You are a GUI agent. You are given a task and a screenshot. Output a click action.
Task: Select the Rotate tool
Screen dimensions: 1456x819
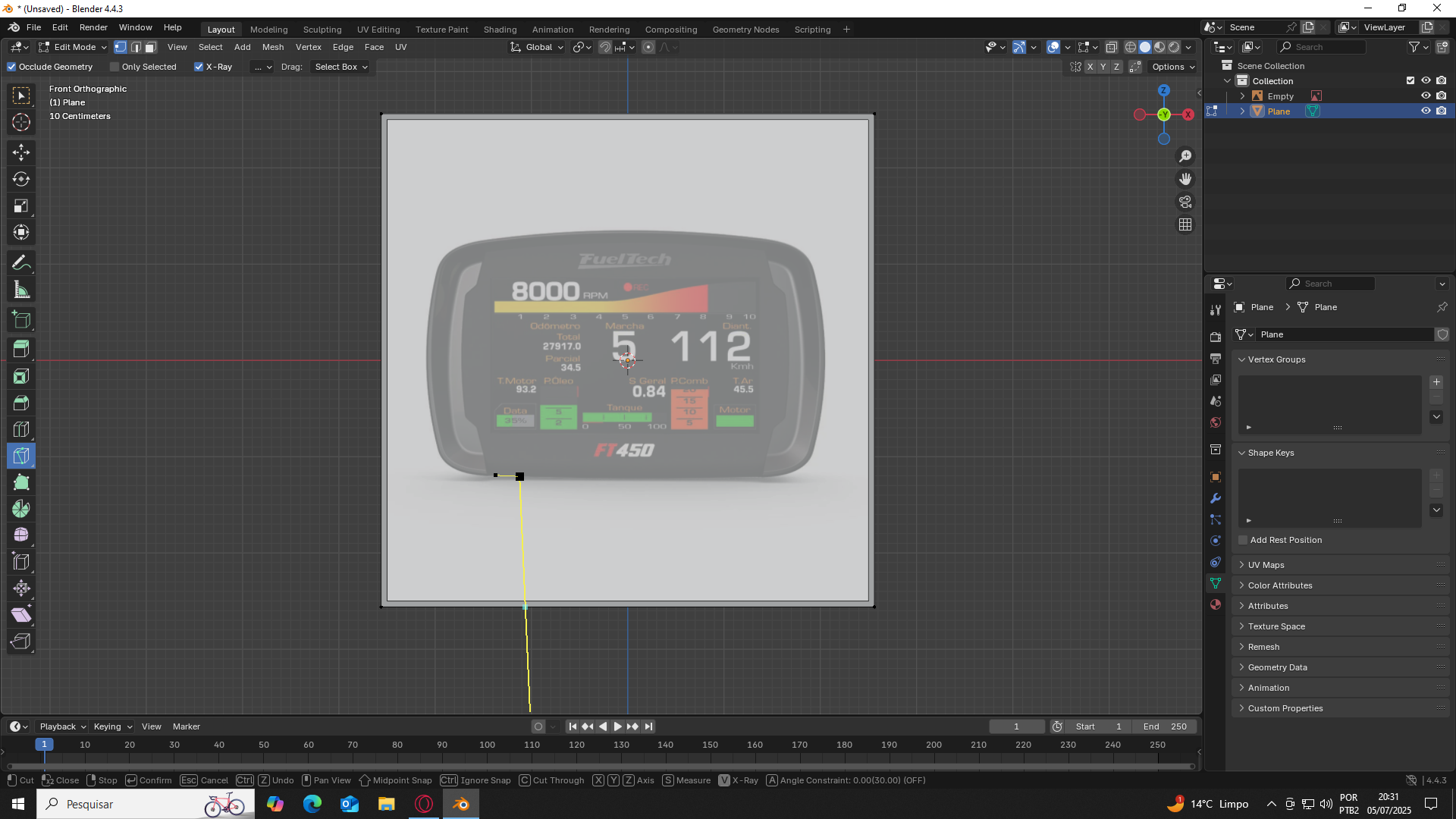(x=21, y=179)
